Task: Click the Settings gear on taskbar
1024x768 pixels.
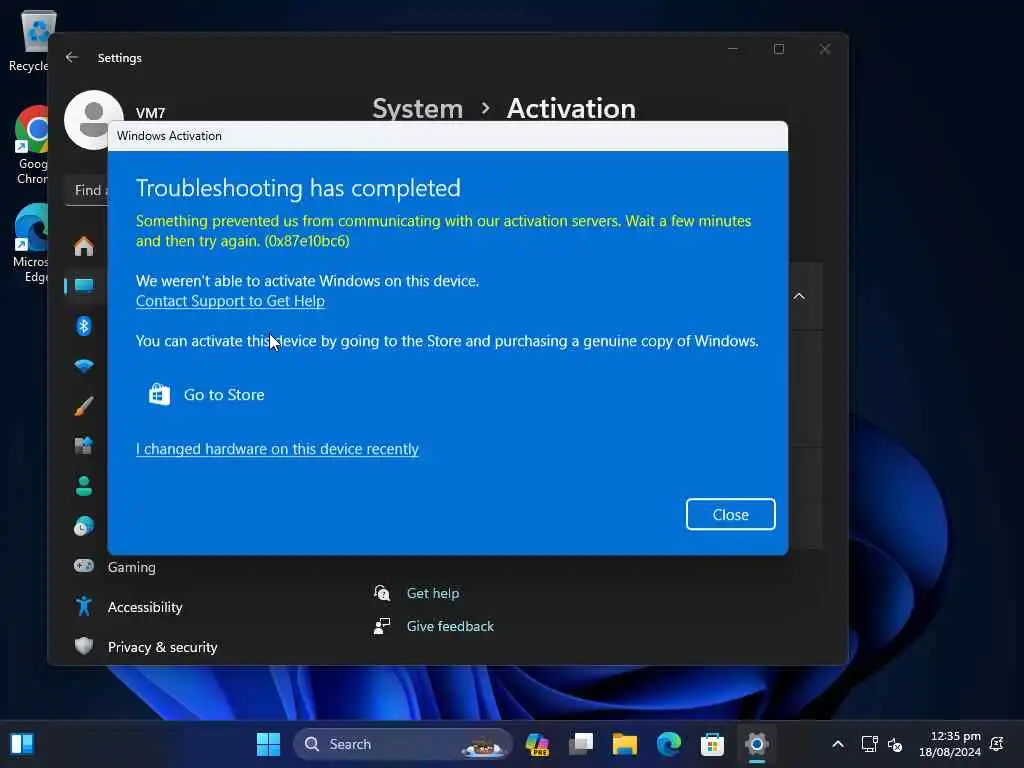Action: point(756,744)
